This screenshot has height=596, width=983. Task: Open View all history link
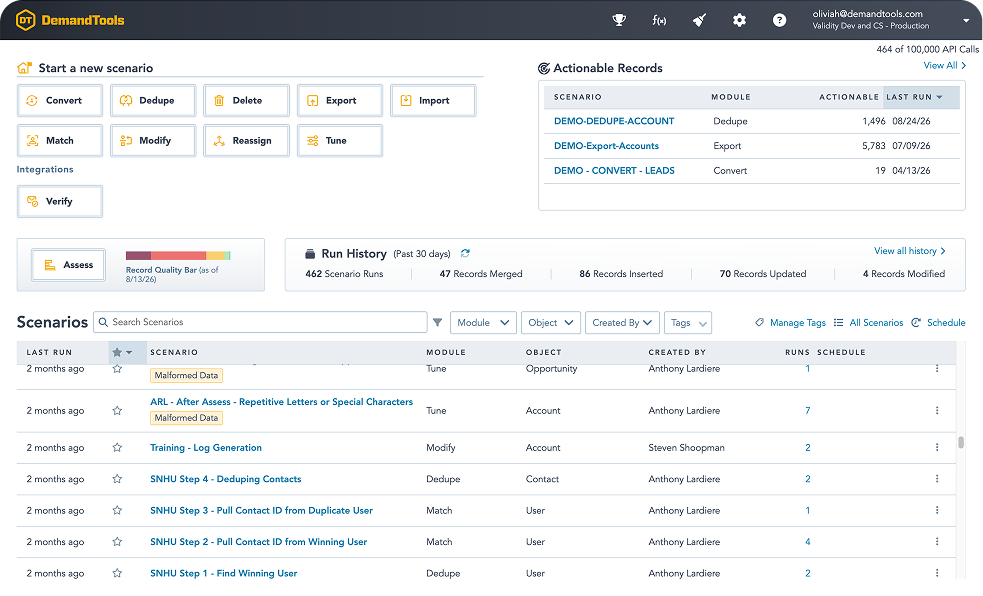tap(910, 251)
